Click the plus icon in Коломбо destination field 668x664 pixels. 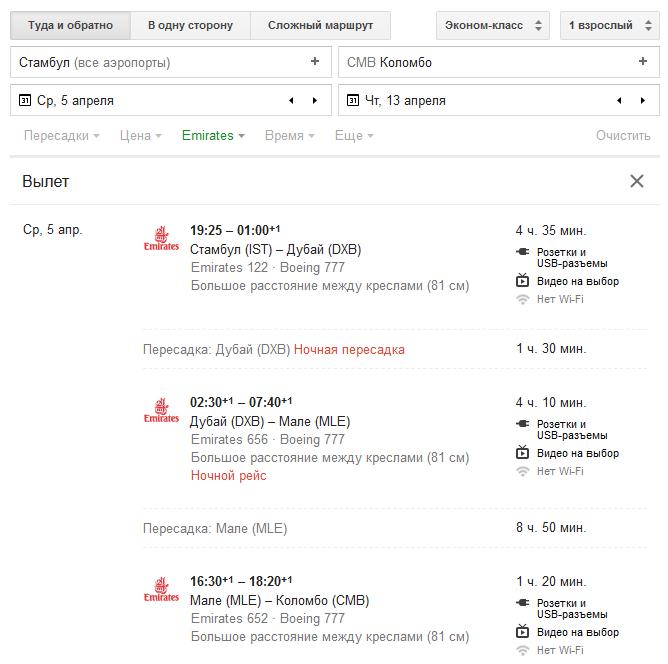643,62
